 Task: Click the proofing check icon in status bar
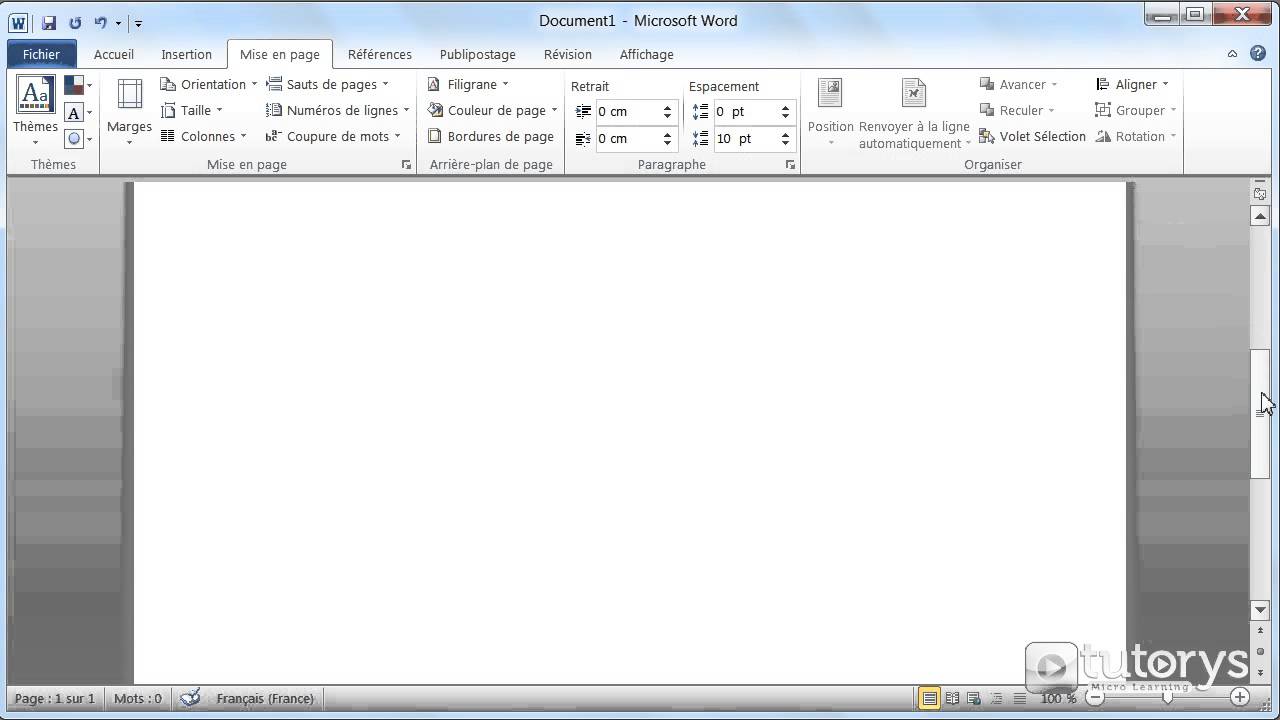click(x=190, y=698)
